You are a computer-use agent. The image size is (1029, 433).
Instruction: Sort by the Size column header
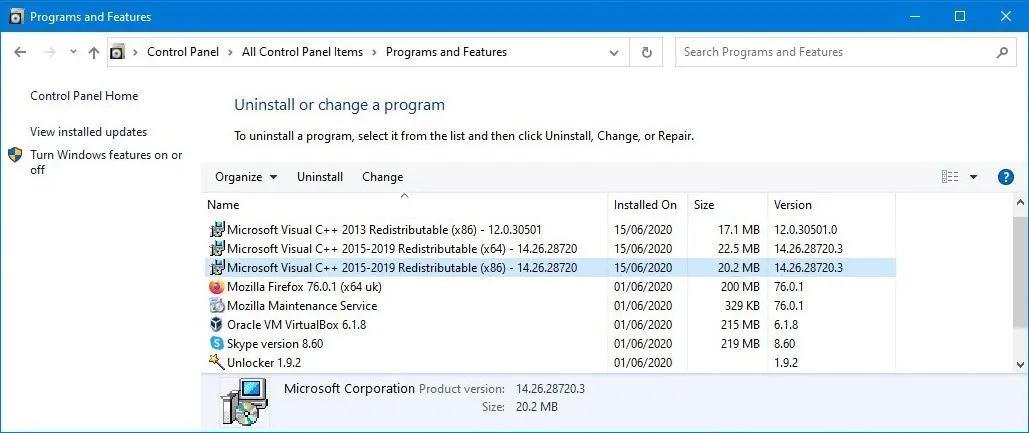point(727,205)
